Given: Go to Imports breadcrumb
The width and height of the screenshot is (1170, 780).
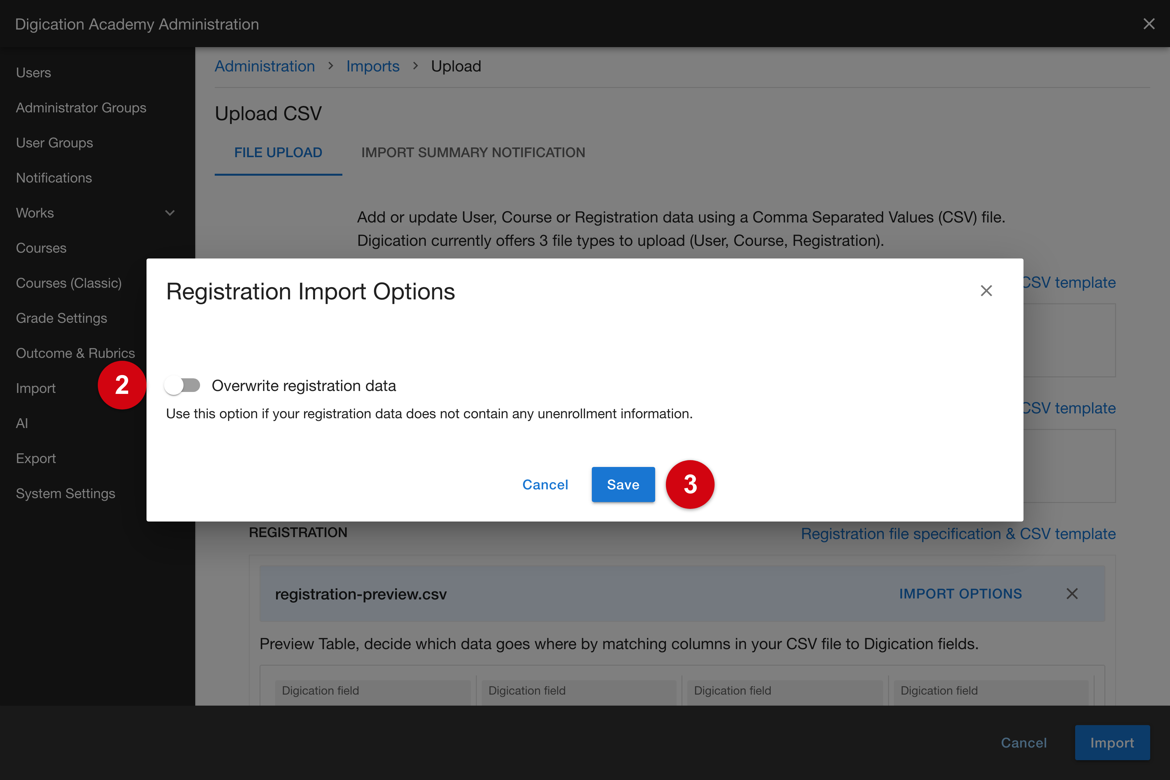Looking at the screenshot, I should coord(372,66).
